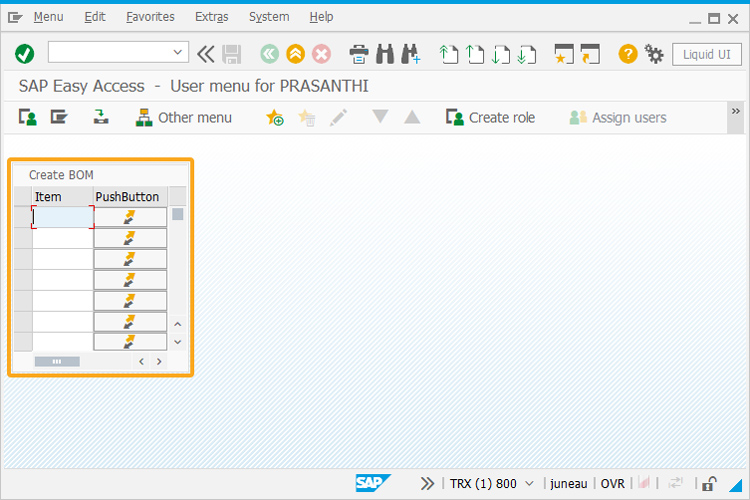Click the green Back icon

click(x=269, y=54)
